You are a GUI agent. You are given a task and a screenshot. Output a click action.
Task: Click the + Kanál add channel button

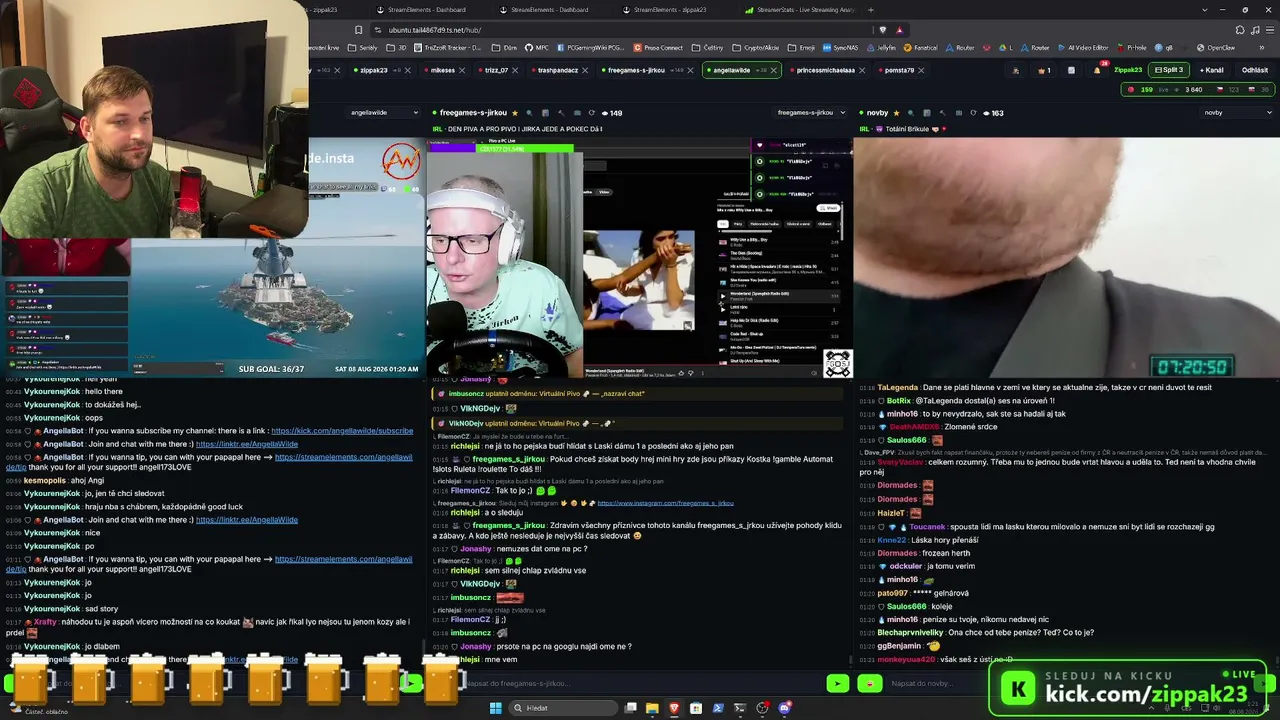point(1212,70)
